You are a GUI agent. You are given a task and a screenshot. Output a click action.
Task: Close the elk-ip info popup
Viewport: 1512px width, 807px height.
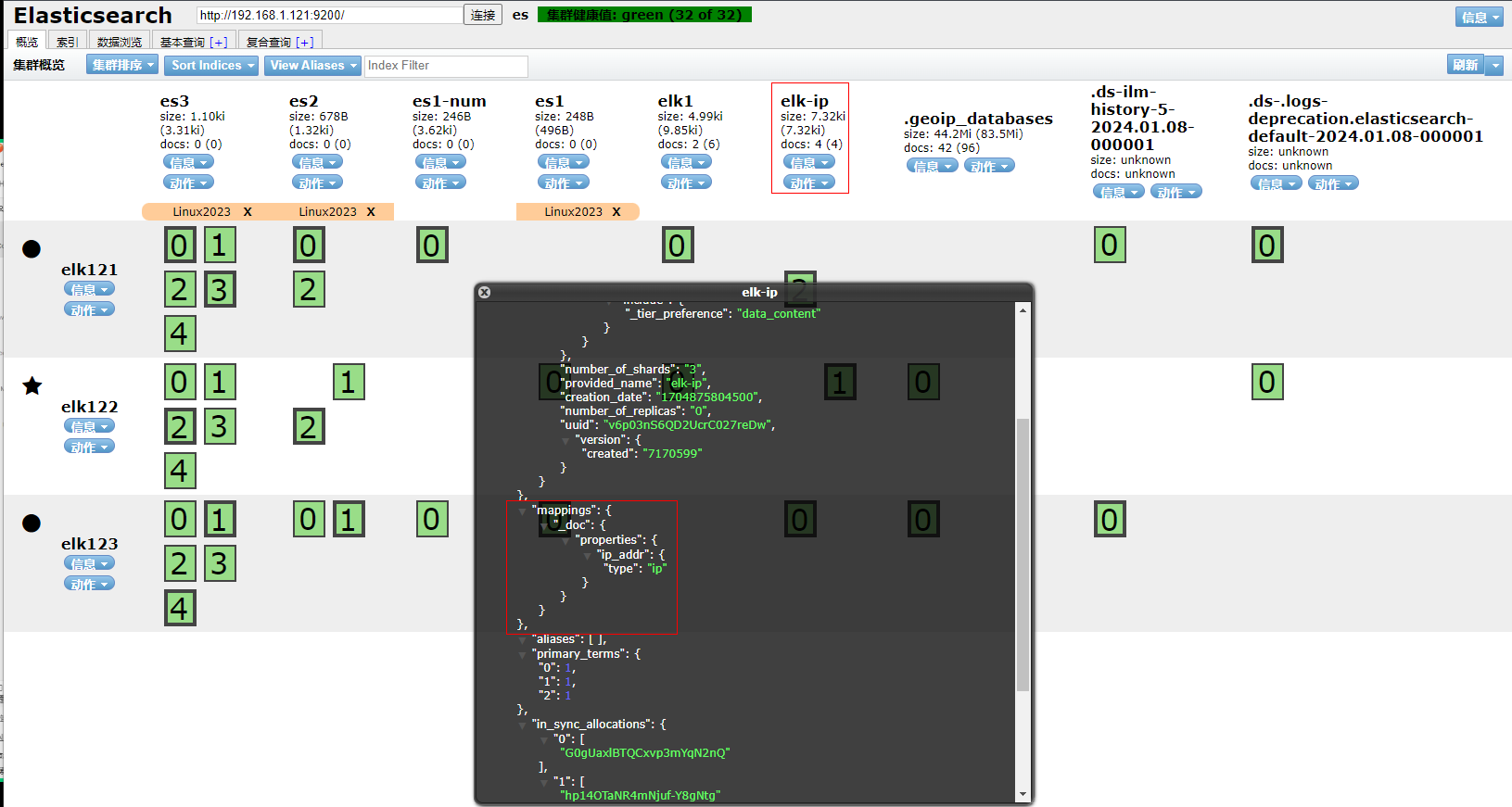tap(484, 293)
